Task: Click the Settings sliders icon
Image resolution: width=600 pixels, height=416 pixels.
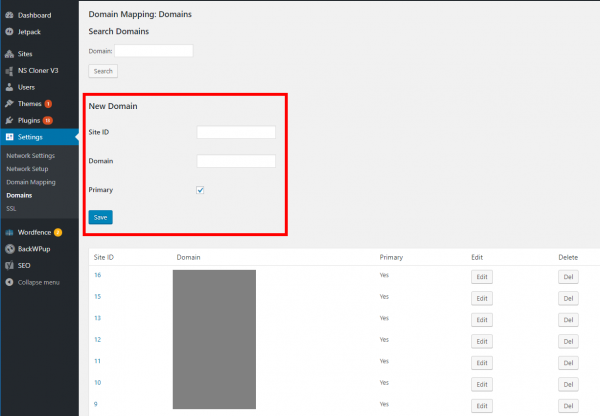Action: [9, 137]
